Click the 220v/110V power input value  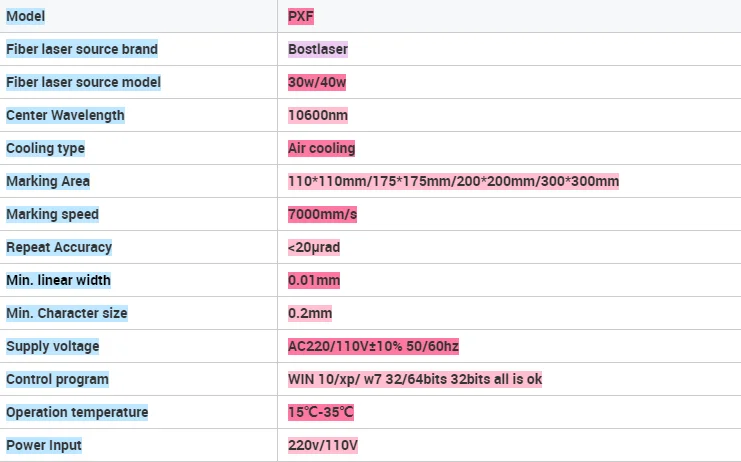click(x=323, y=445)
